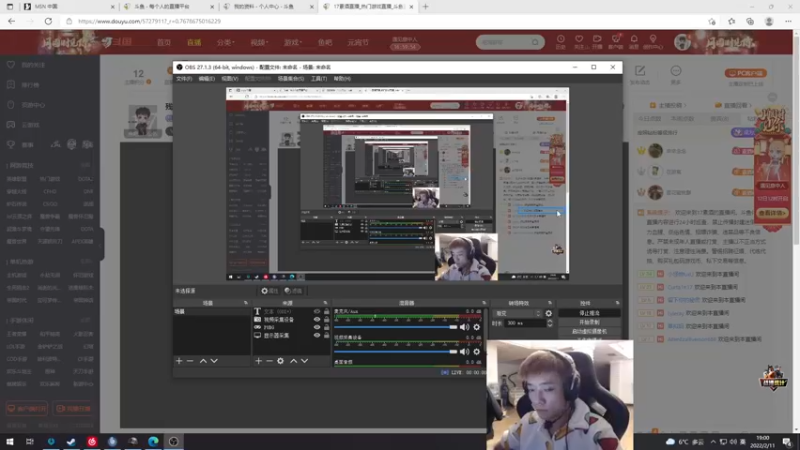Remove selected scene with minus icon
Image resolution: width=800 pixels, height=450 pixels.
(x=190, y=361)
